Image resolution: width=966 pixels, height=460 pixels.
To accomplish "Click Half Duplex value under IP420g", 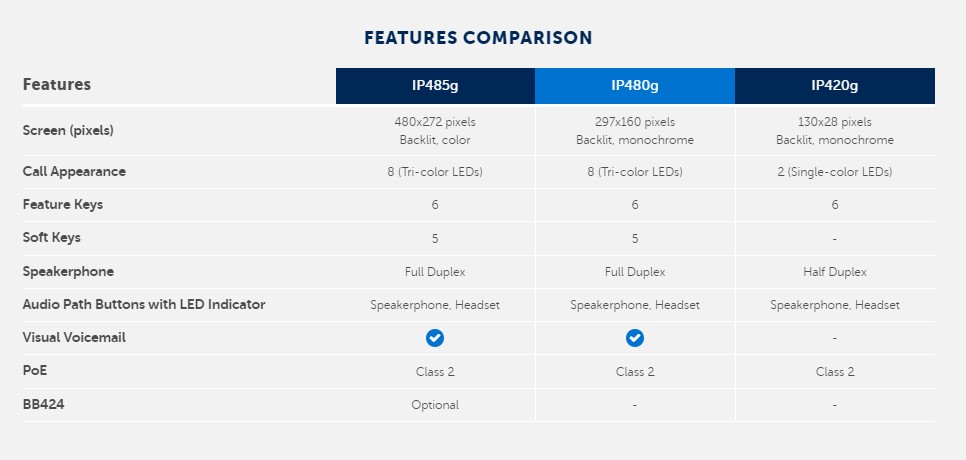I will [835, 272].
